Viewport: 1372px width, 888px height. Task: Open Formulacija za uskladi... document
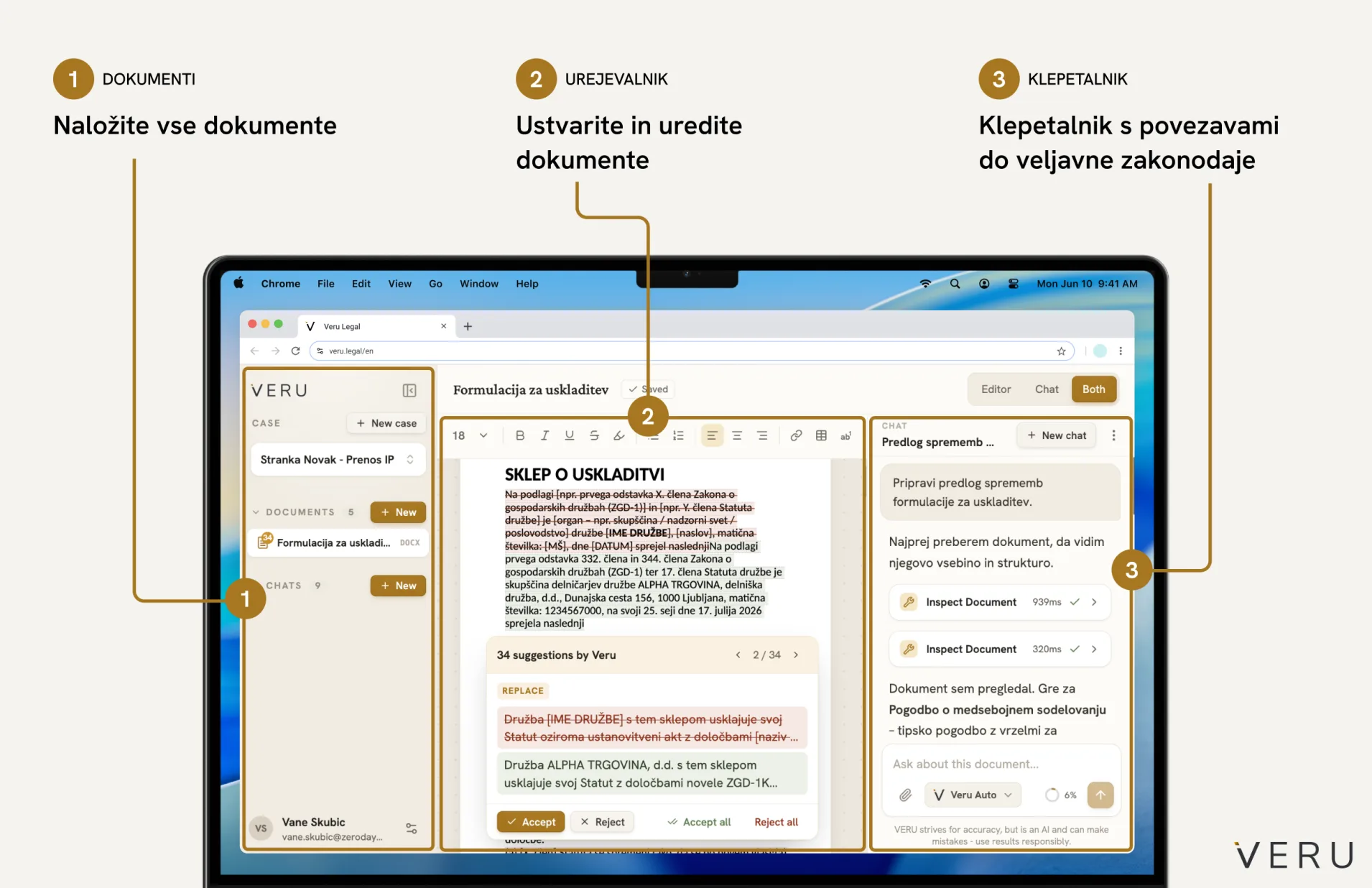(338, 542)
